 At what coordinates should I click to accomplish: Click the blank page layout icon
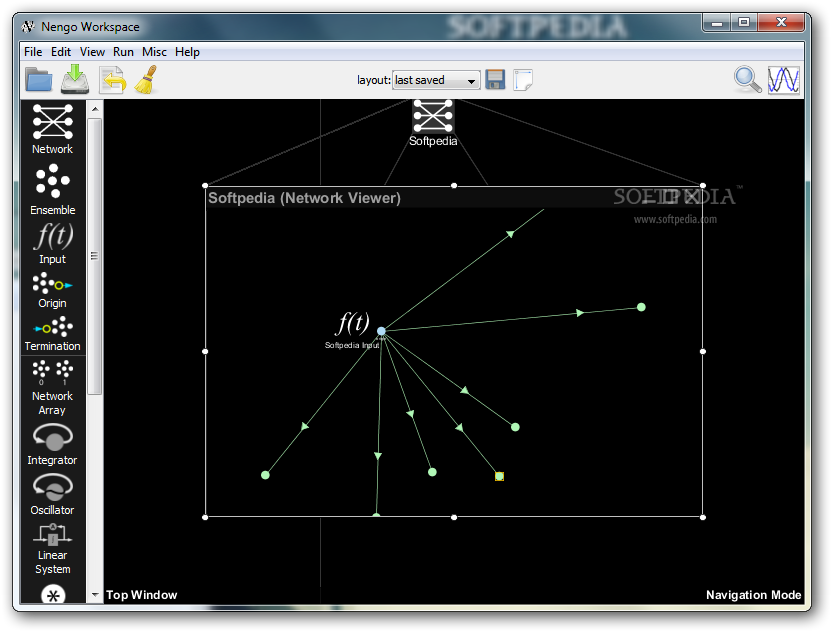(523, 80)
